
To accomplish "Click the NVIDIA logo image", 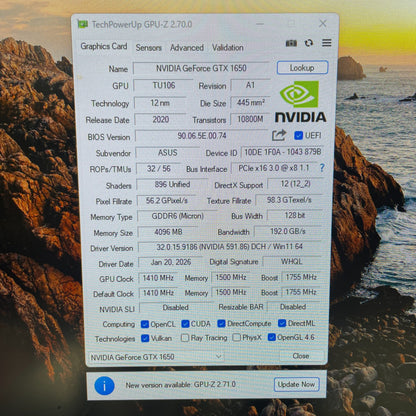I will pos(300,102).
